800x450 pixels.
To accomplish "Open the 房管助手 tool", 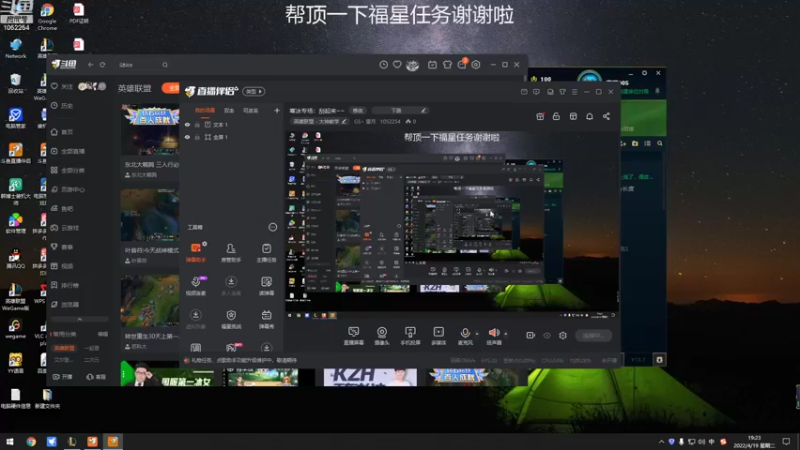I will click(x=231, y=253).
